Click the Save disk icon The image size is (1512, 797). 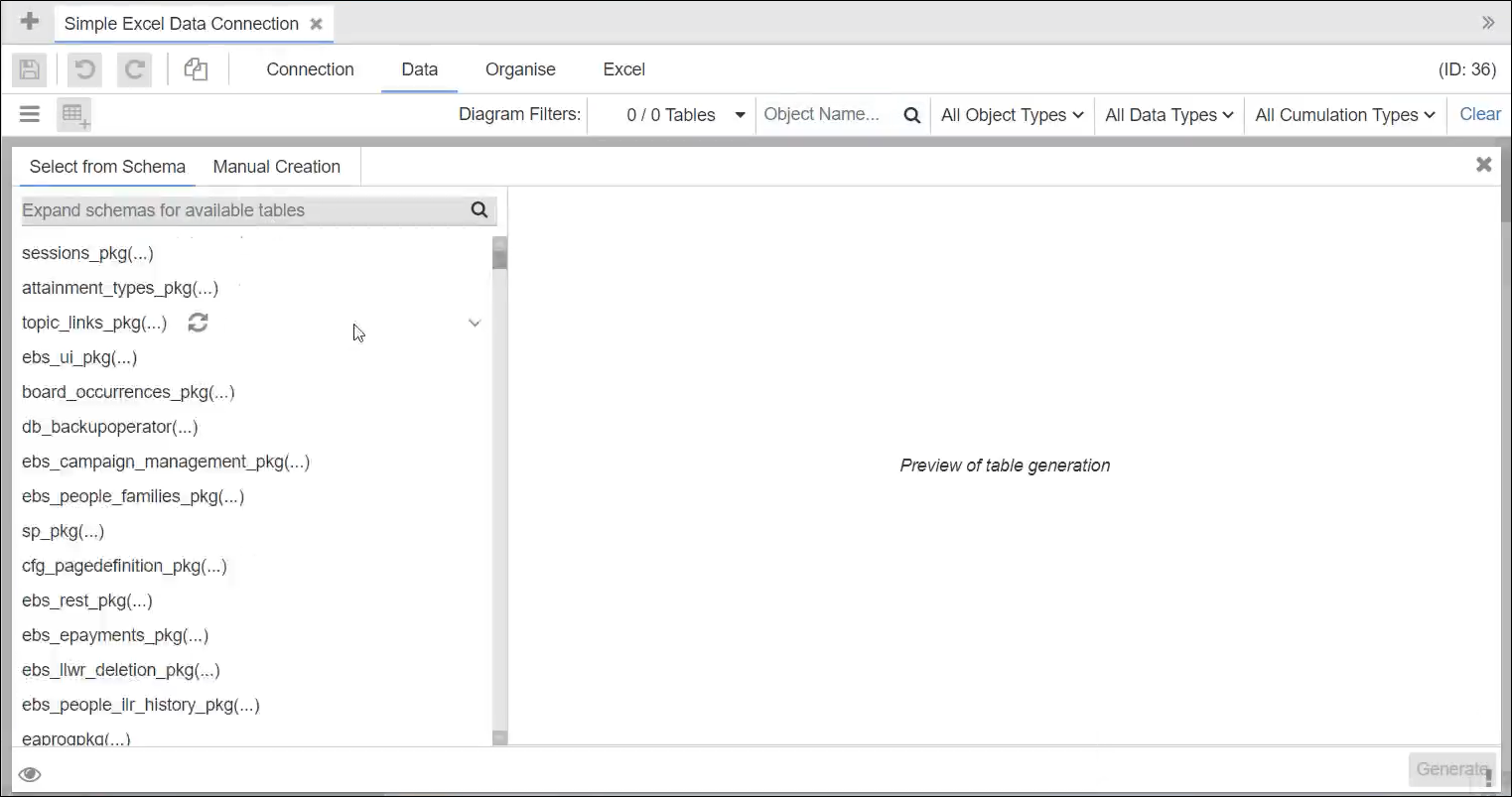pos(30,69)
